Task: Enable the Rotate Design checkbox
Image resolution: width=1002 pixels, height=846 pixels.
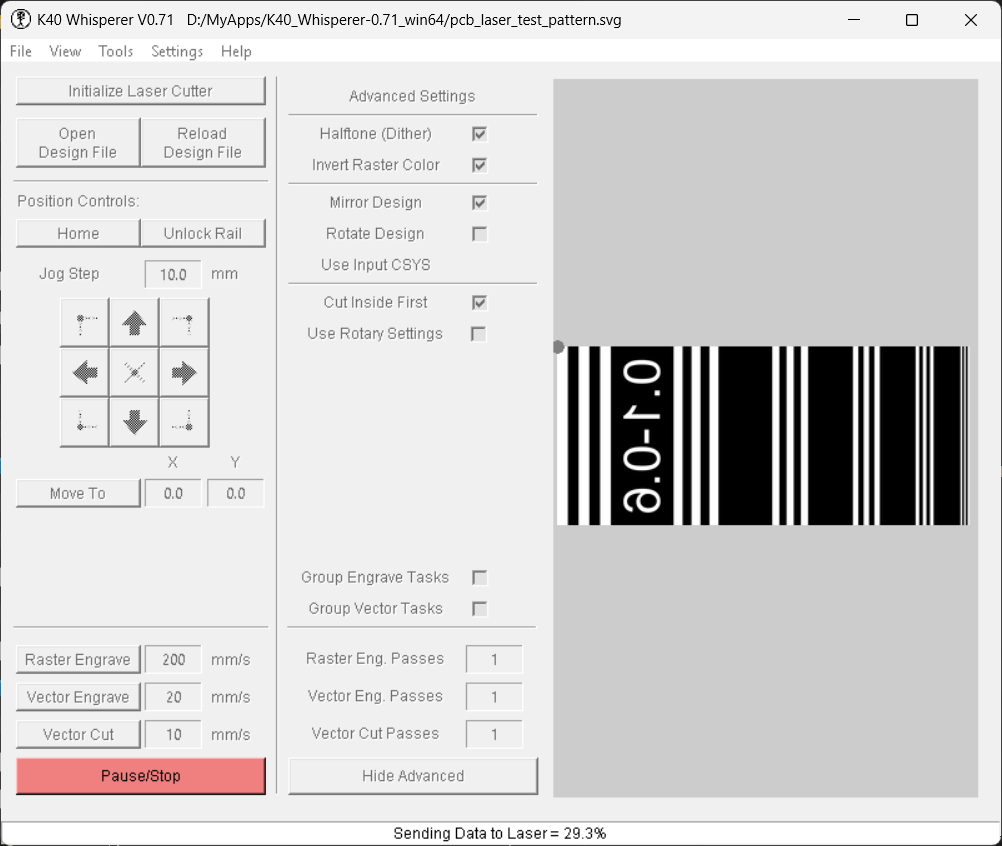Action: click(x=480, y=234)
